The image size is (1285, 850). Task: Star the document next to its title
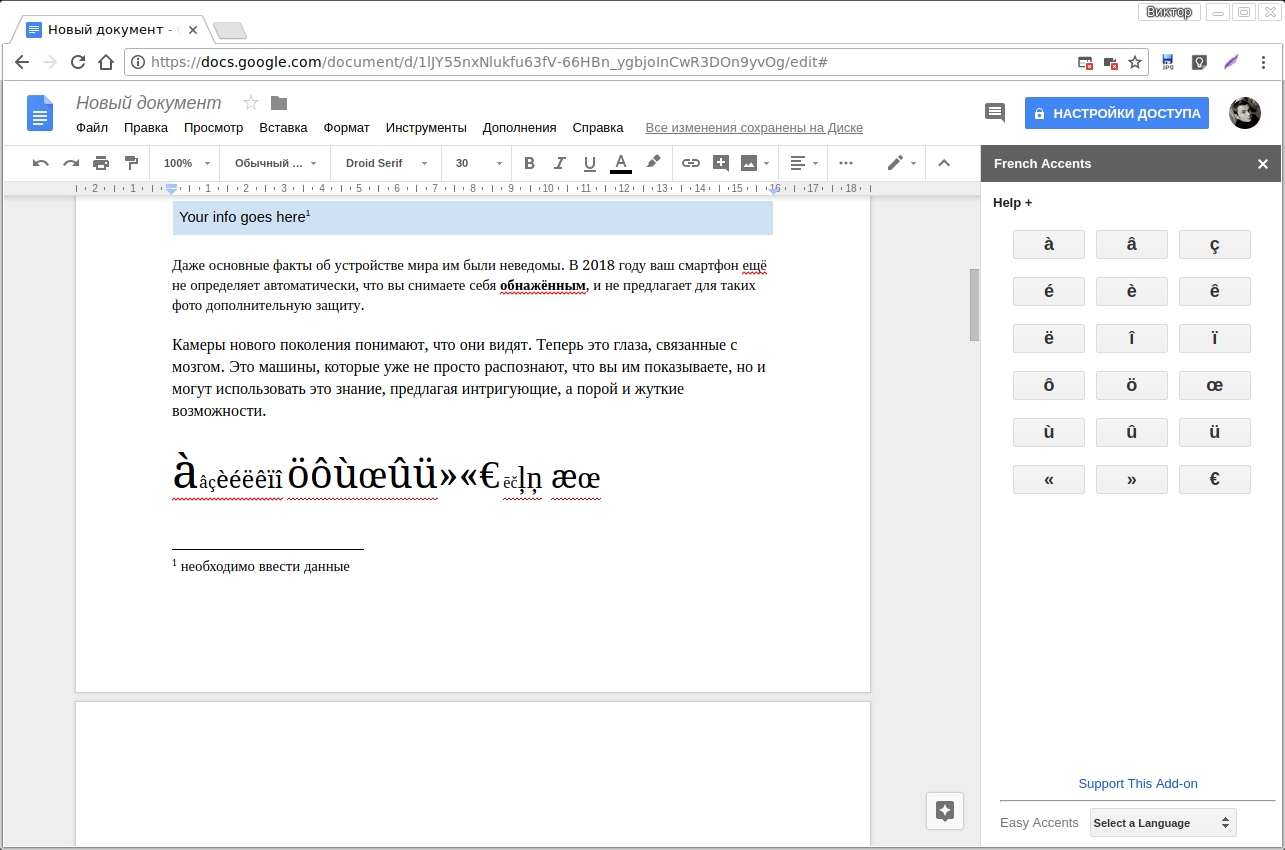[251, 103]
